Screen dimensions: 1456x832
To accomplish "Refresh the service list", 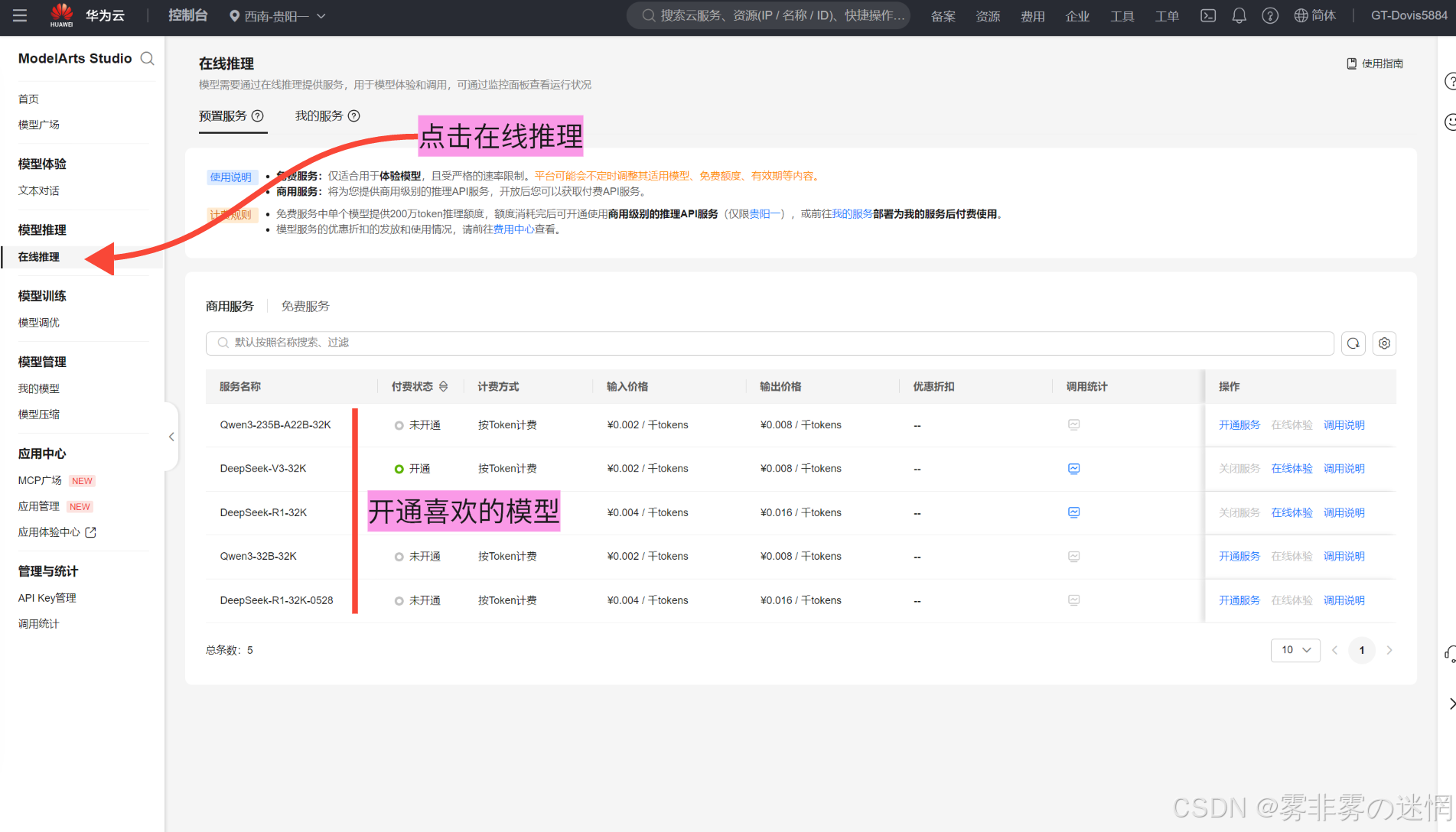I will pyautogui.click(x=1353, y=343).
